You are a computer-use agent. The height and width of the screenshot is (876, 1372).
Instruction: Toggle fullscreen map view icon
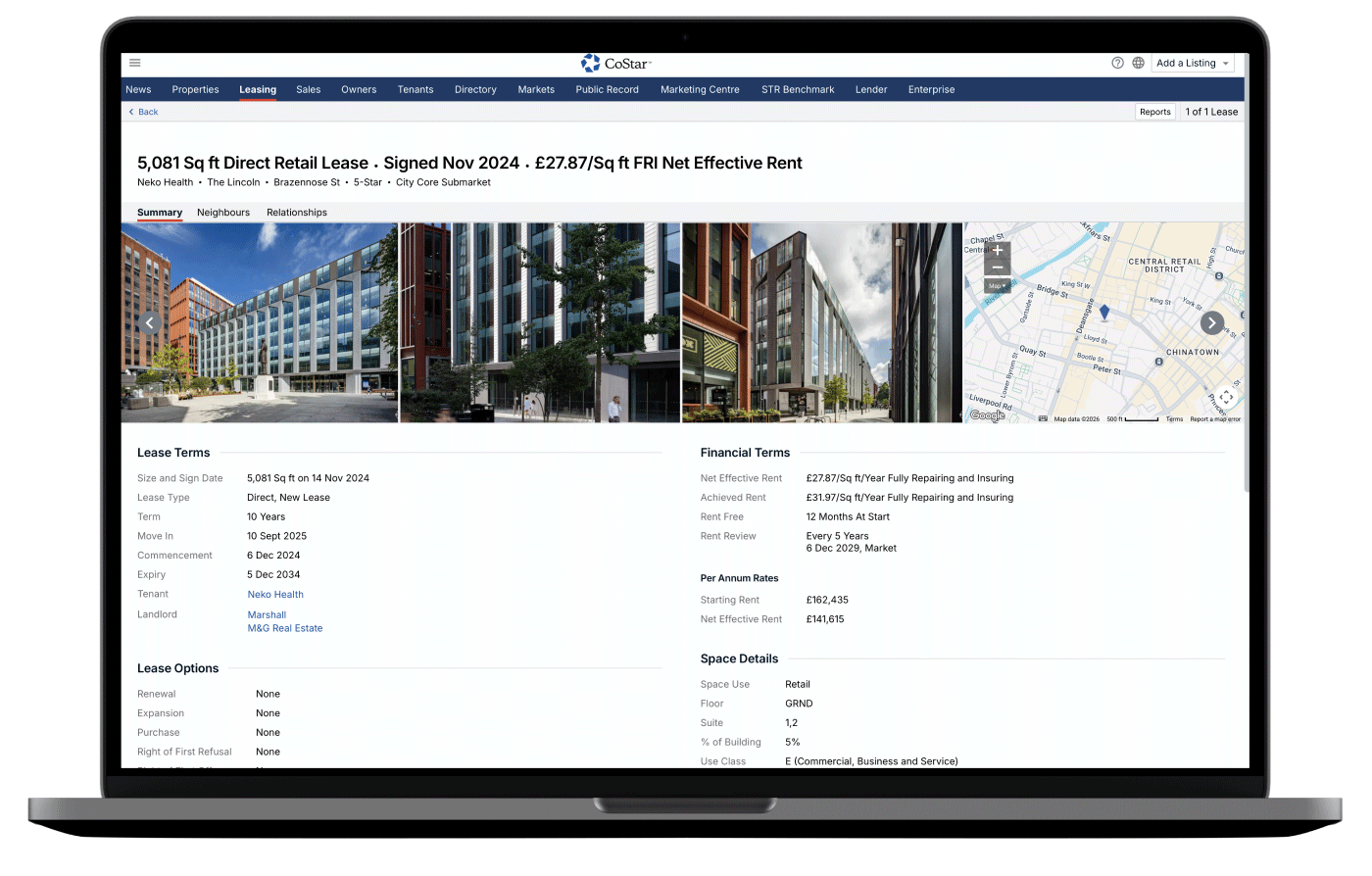click(1225, 397)
